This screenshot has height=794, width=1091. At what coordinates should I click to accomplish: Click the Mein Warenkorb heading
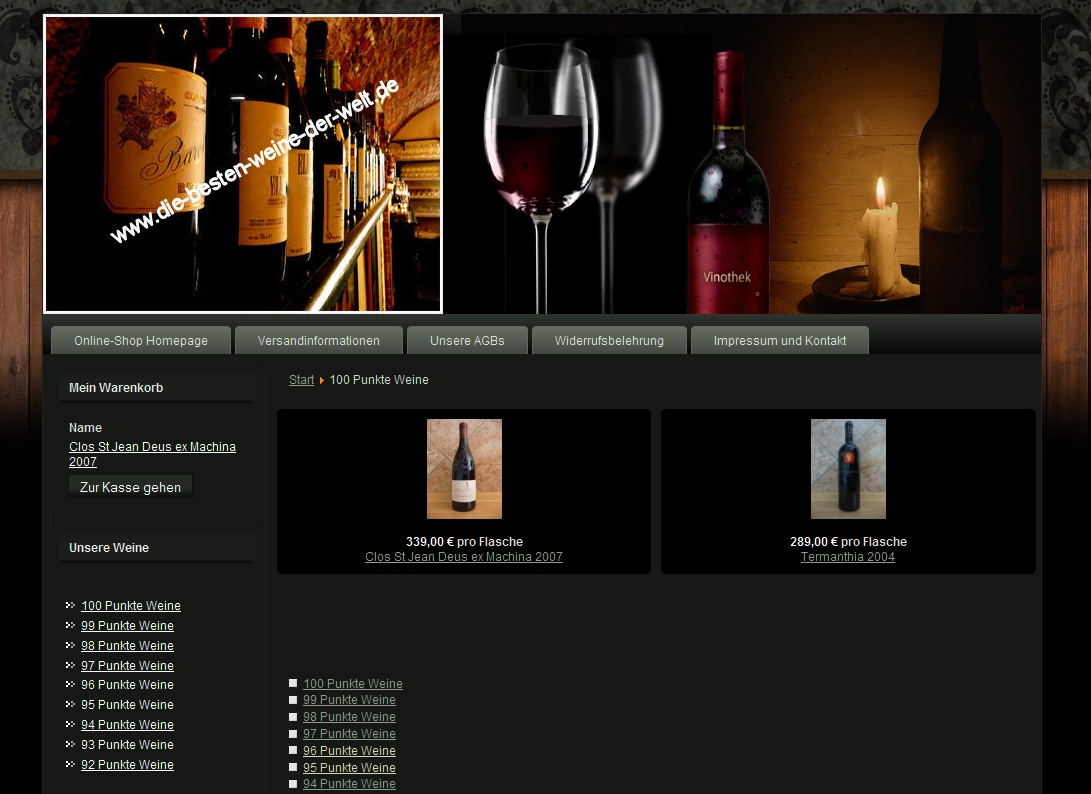click(116, 388)
